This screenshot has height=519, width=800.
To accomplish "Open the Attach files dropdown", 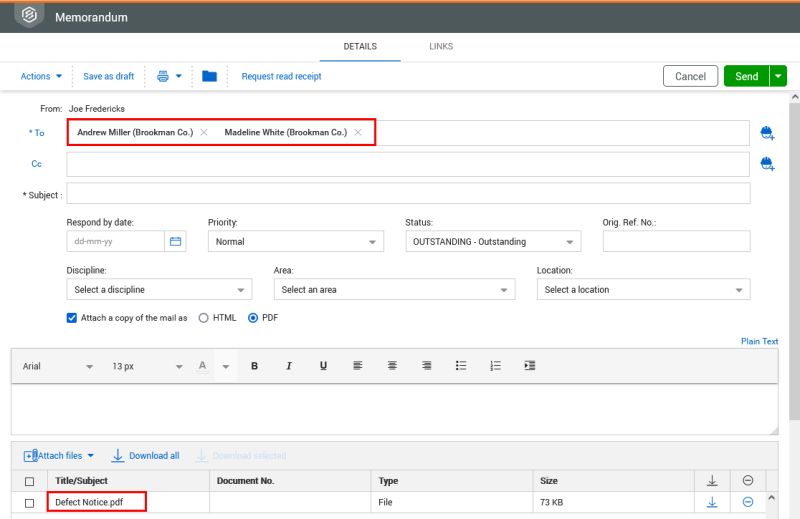I will 59,456.
